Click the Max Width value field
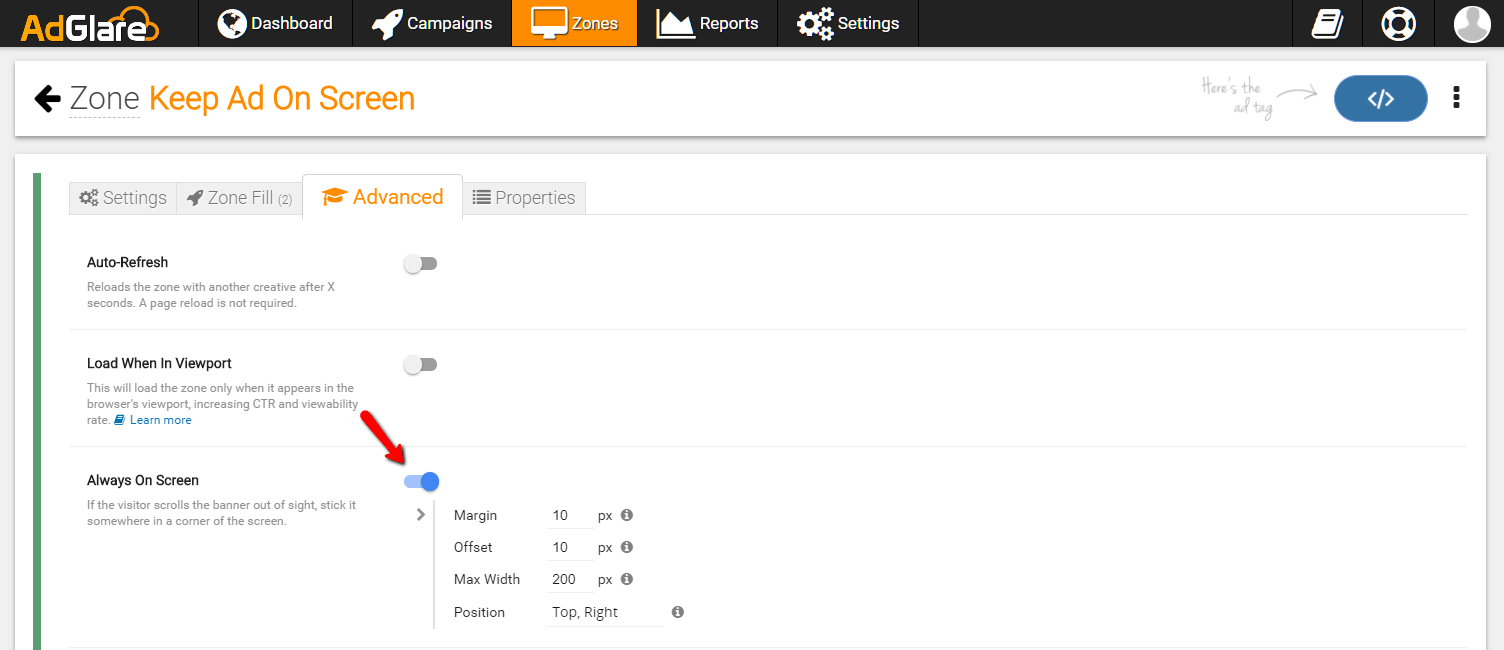This screenshot has height=650, width=1504. [x=571, y=580]
